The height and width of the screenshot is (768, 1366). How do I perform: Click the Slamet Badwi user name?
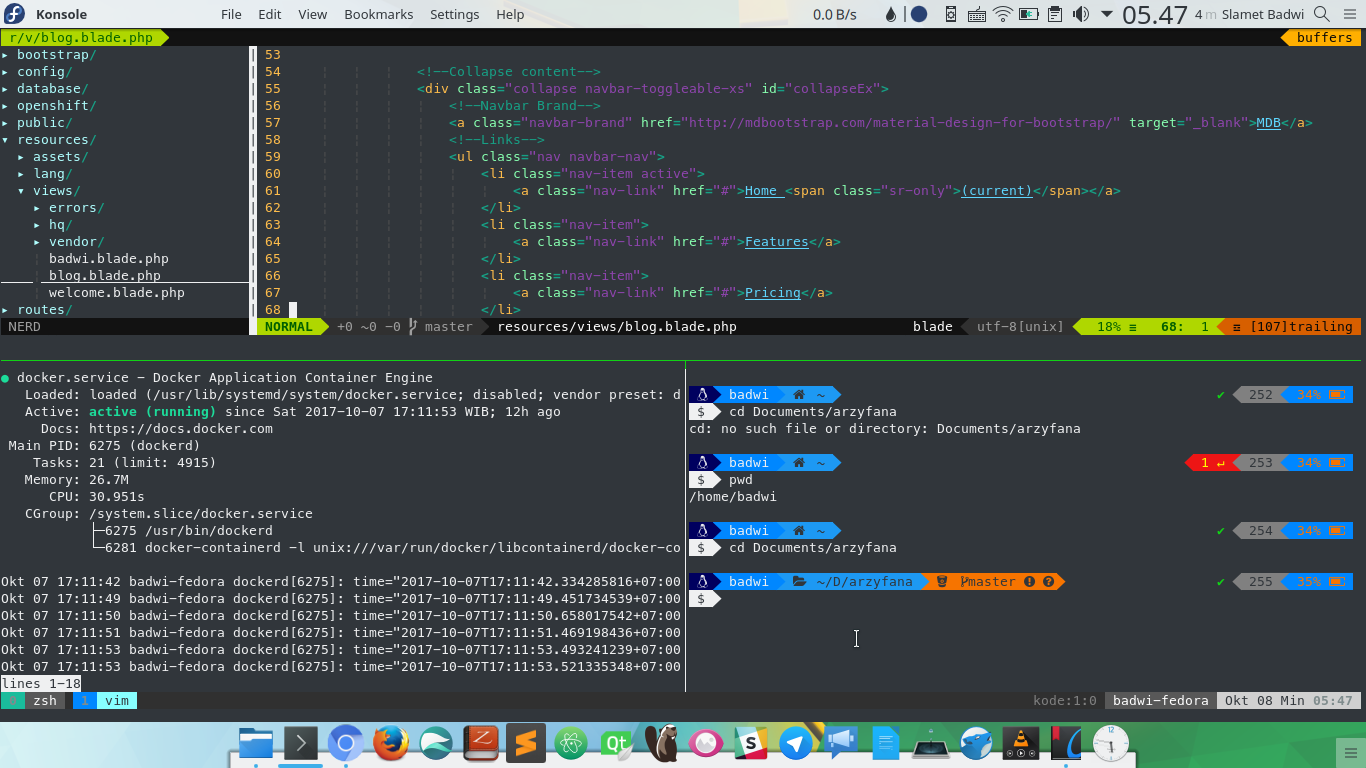pyautogui.click(x=1263, y=14)
